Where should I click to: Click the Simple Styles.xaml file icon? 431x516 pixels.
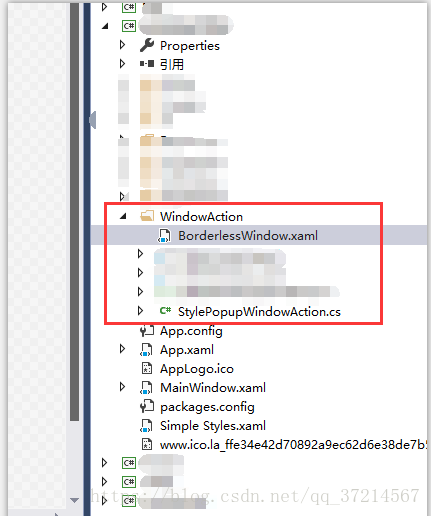click(147, 426)
